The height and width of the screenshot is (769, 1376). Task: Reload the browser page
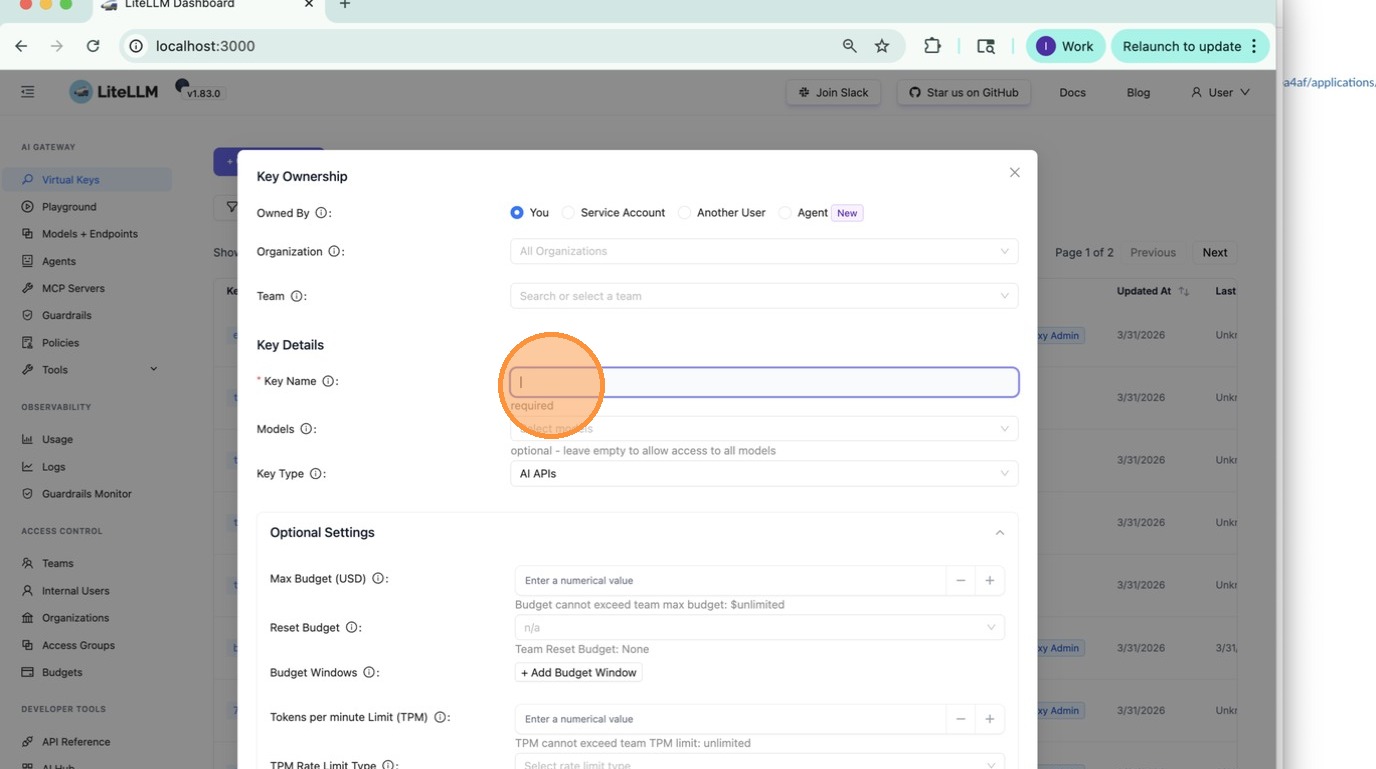coord(93,46)
